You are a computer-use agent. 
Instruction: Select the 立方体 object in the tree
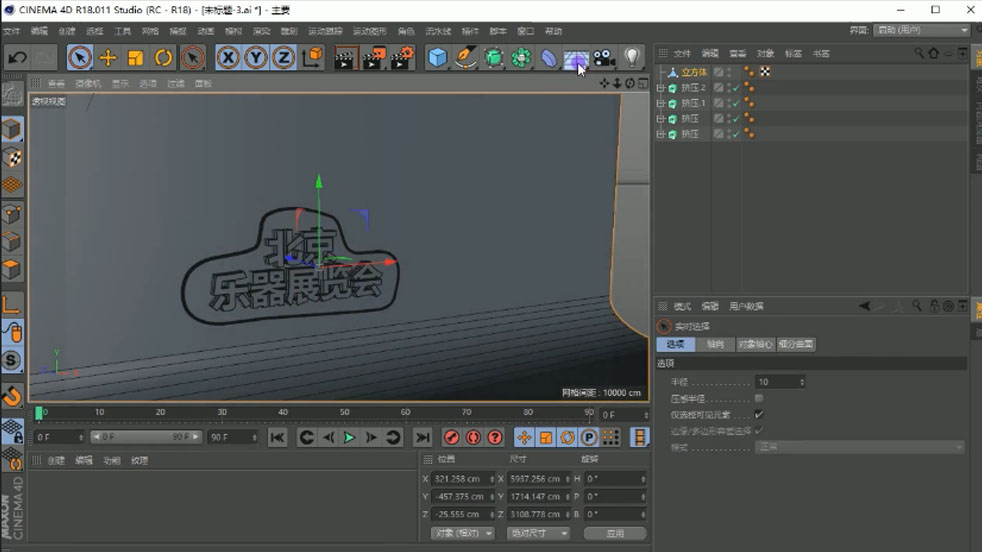[694, 72]
